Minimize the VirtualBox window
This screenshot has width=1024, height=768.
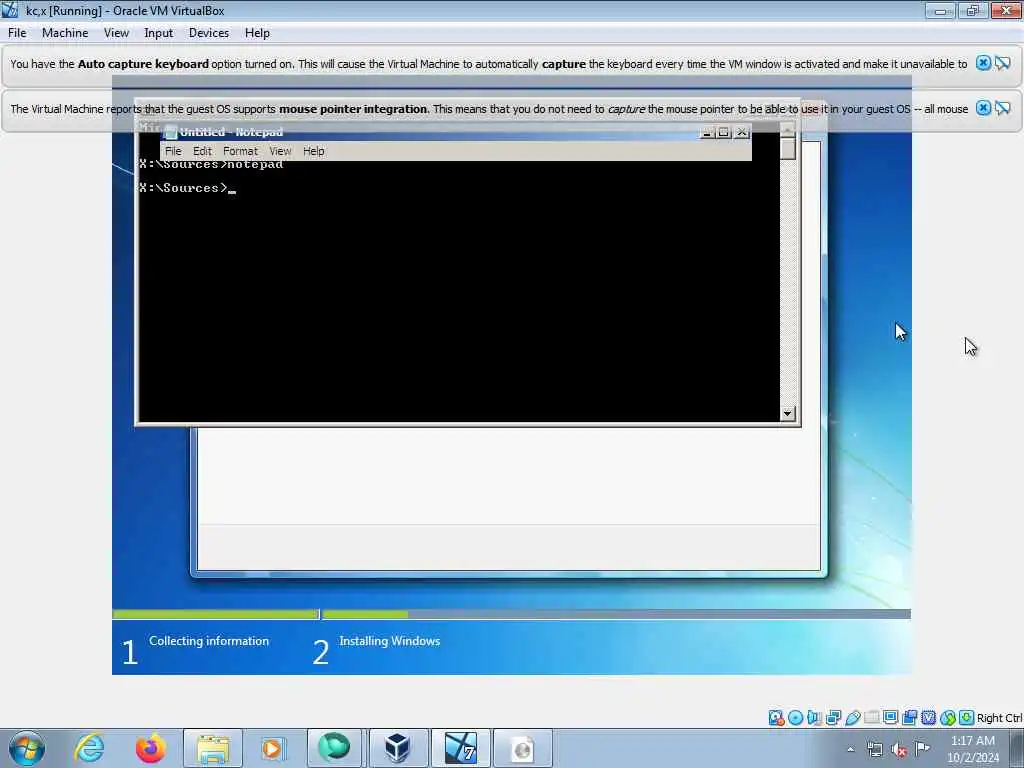pyautogui.click(x=940, y=10)
